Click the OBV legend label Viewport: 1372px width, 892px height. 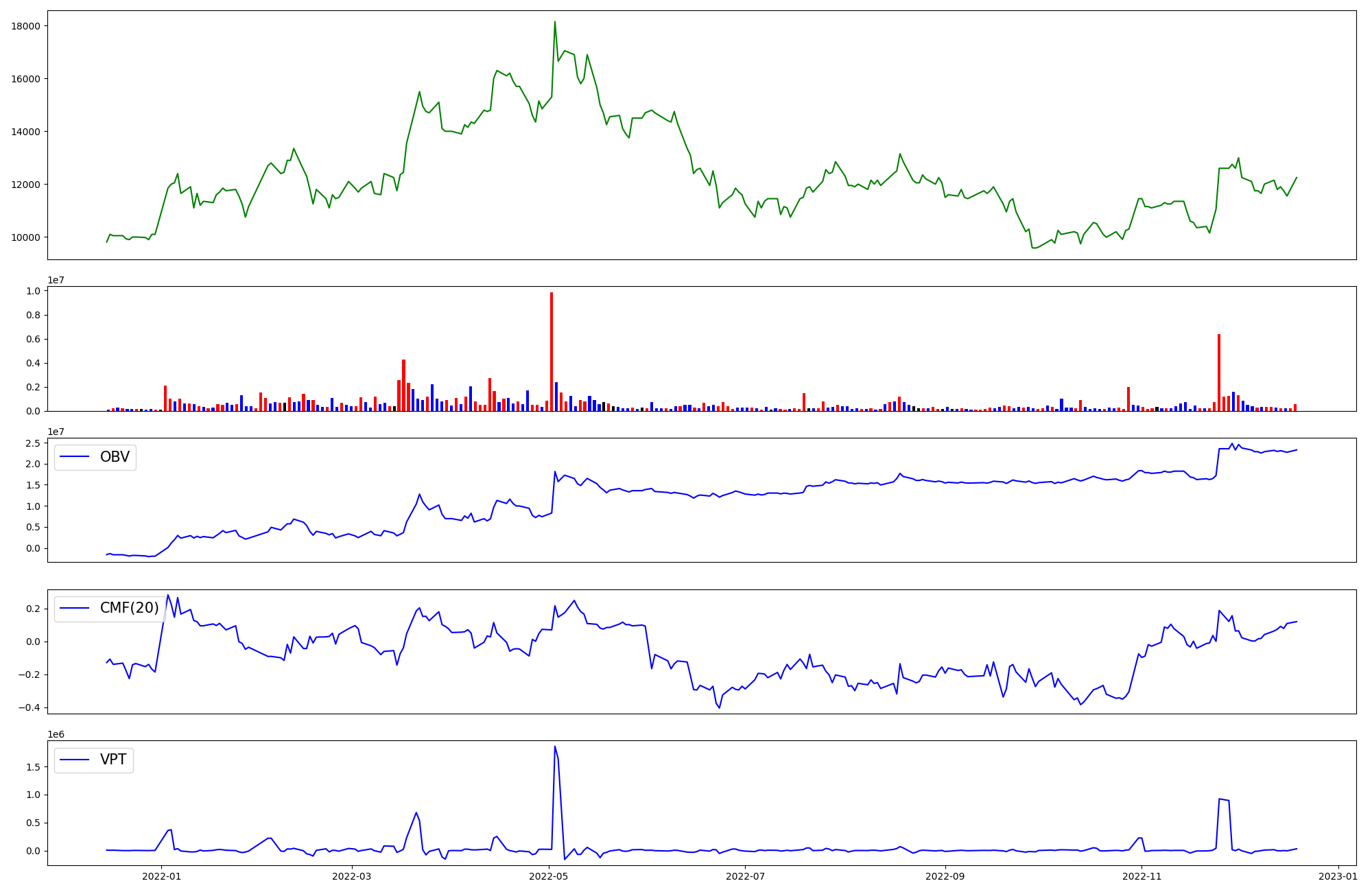pyautogui.click(x=115, y=457)
